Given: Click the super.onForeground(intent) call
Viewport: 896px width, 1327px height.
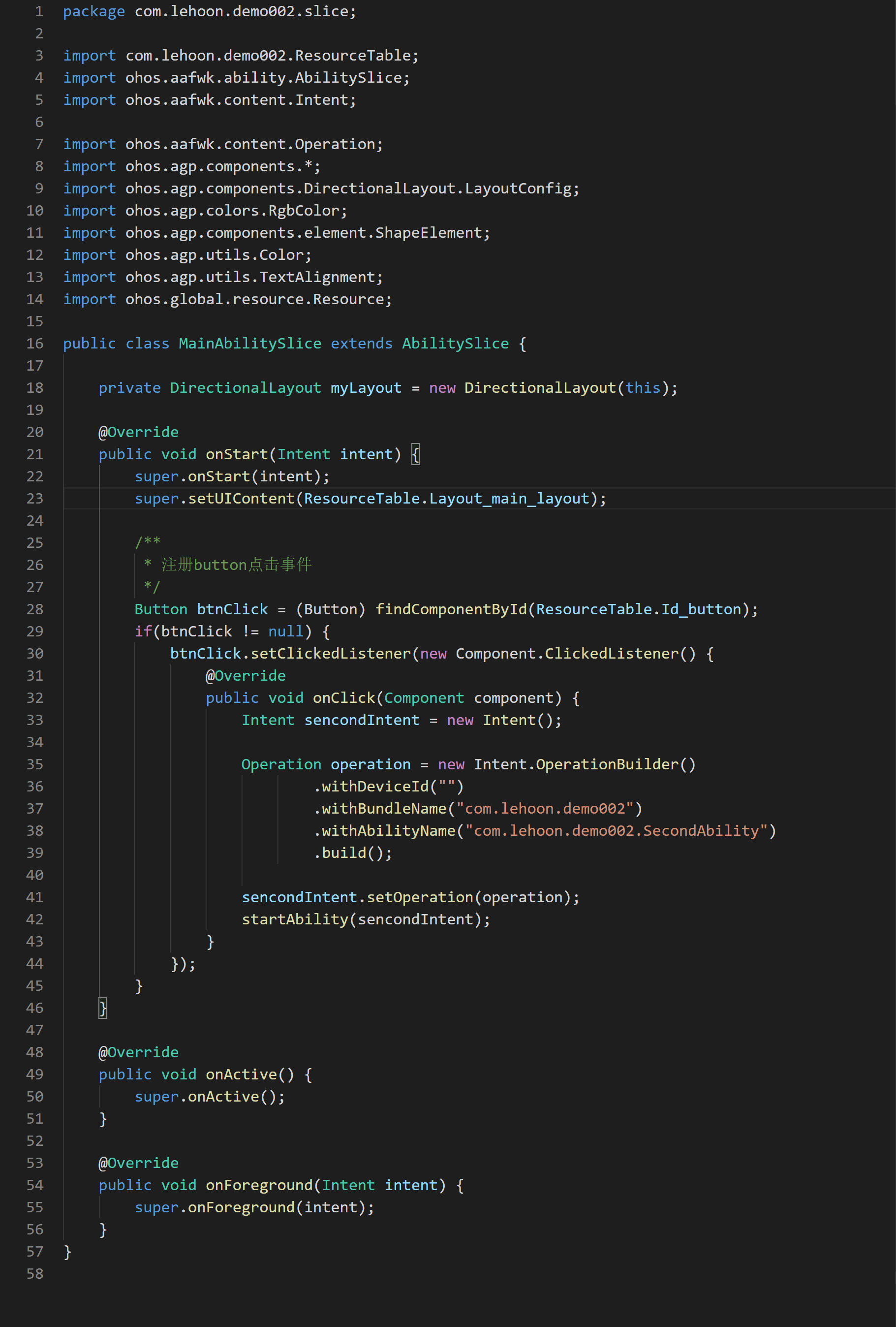Looking at the screenshot, I should (x=254, y=1208).
